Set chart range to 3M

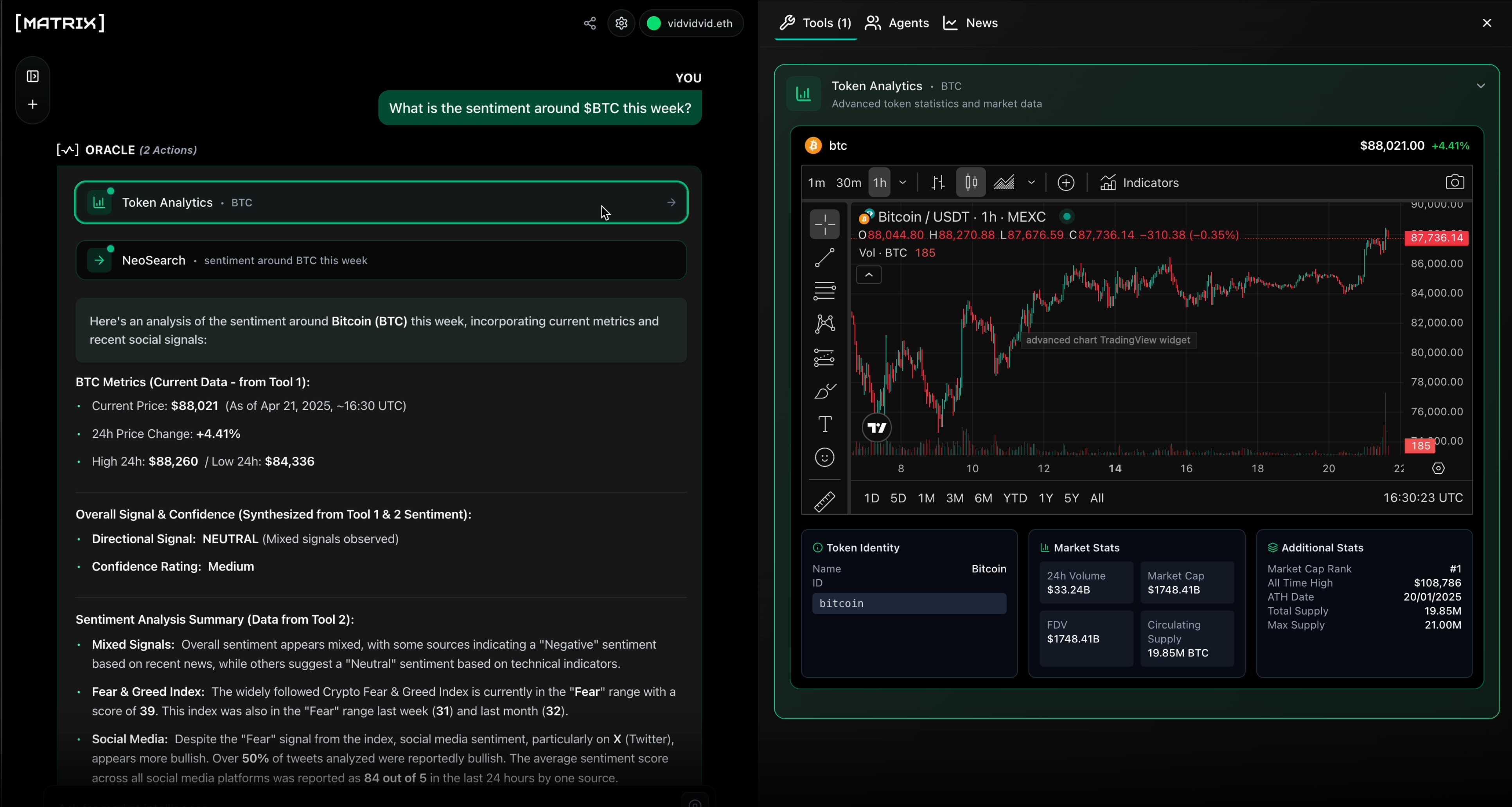[954, 498]
